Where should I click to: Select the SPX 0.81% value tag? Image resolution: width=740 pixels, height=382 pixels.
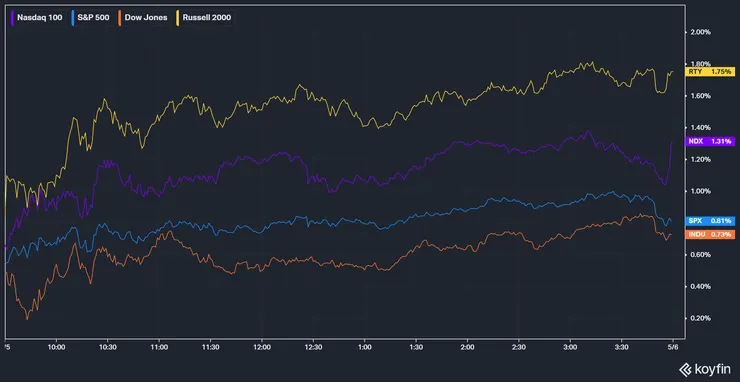(710, 221)
